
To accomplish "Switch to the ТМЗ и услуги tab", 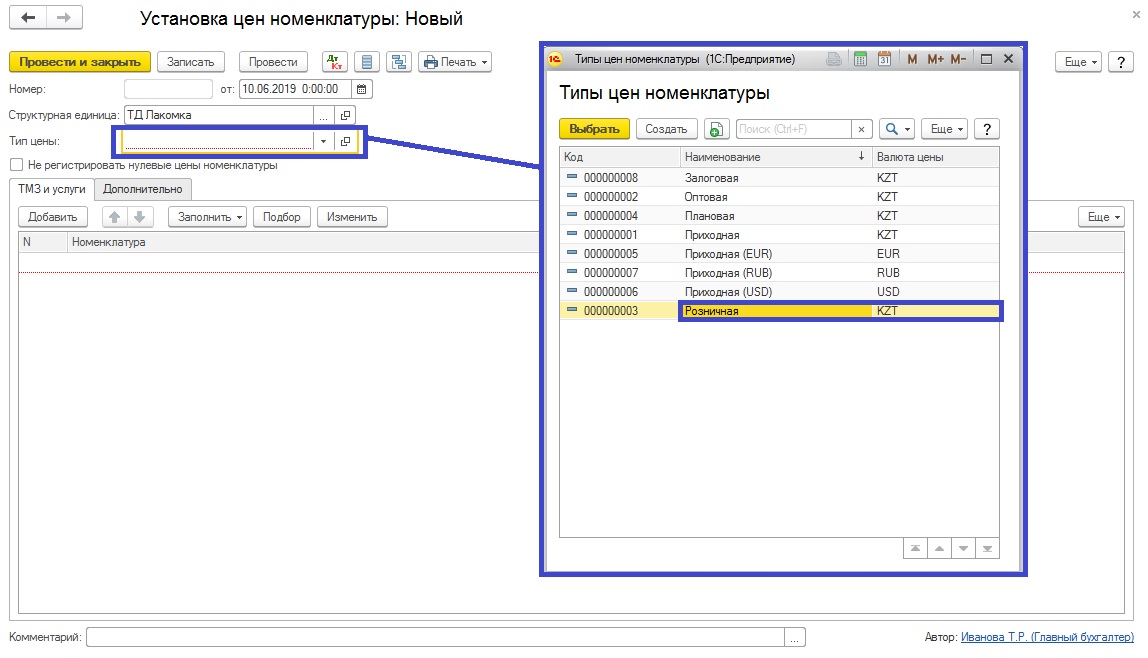I will pos(52,189).
